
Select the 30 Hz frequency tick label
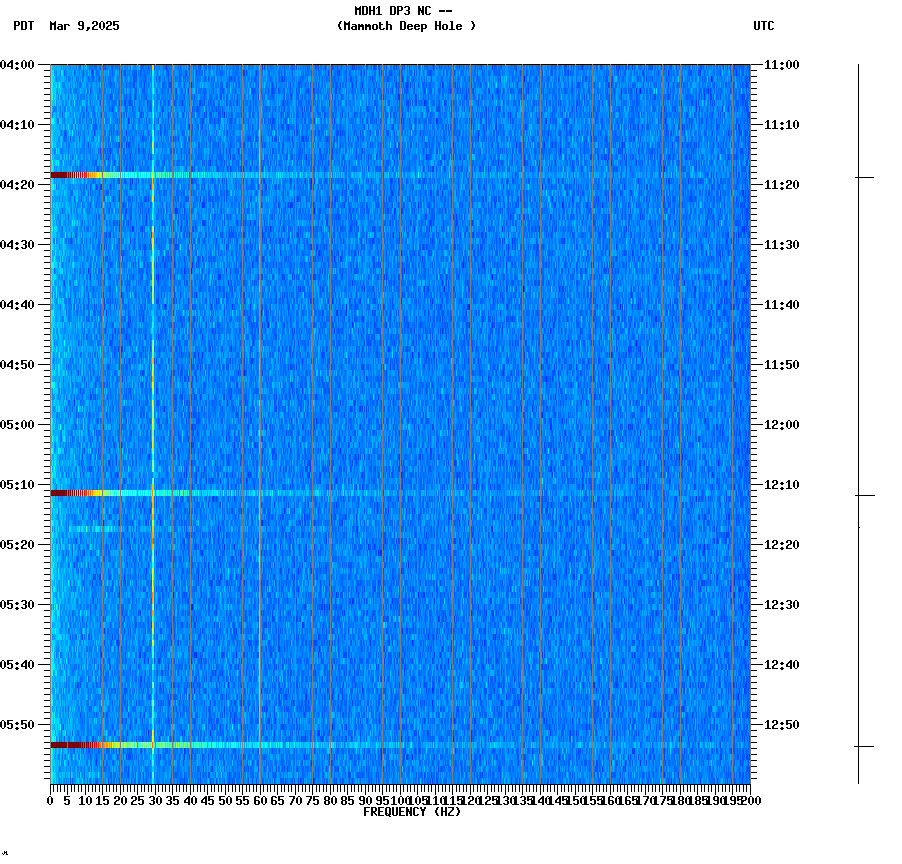pyautogui.click(x=153, y=800)
